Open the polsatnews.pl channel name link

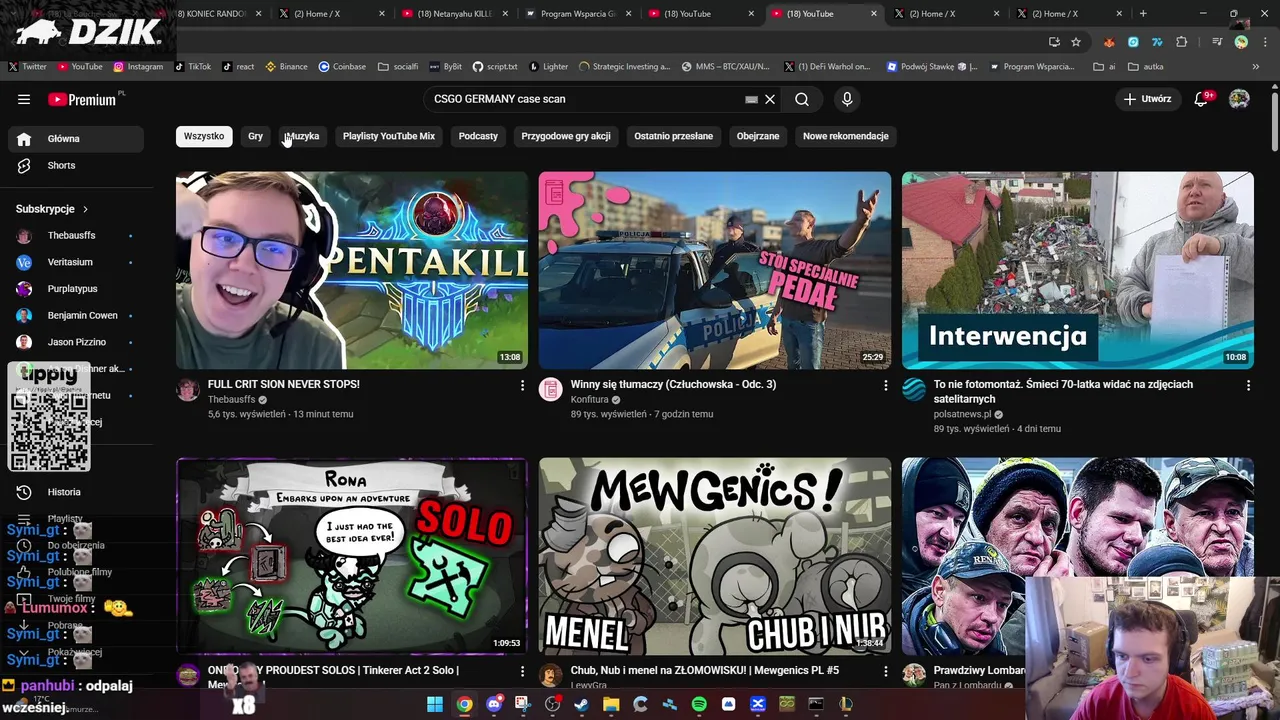pyautogui.click(x=962, y=414)
